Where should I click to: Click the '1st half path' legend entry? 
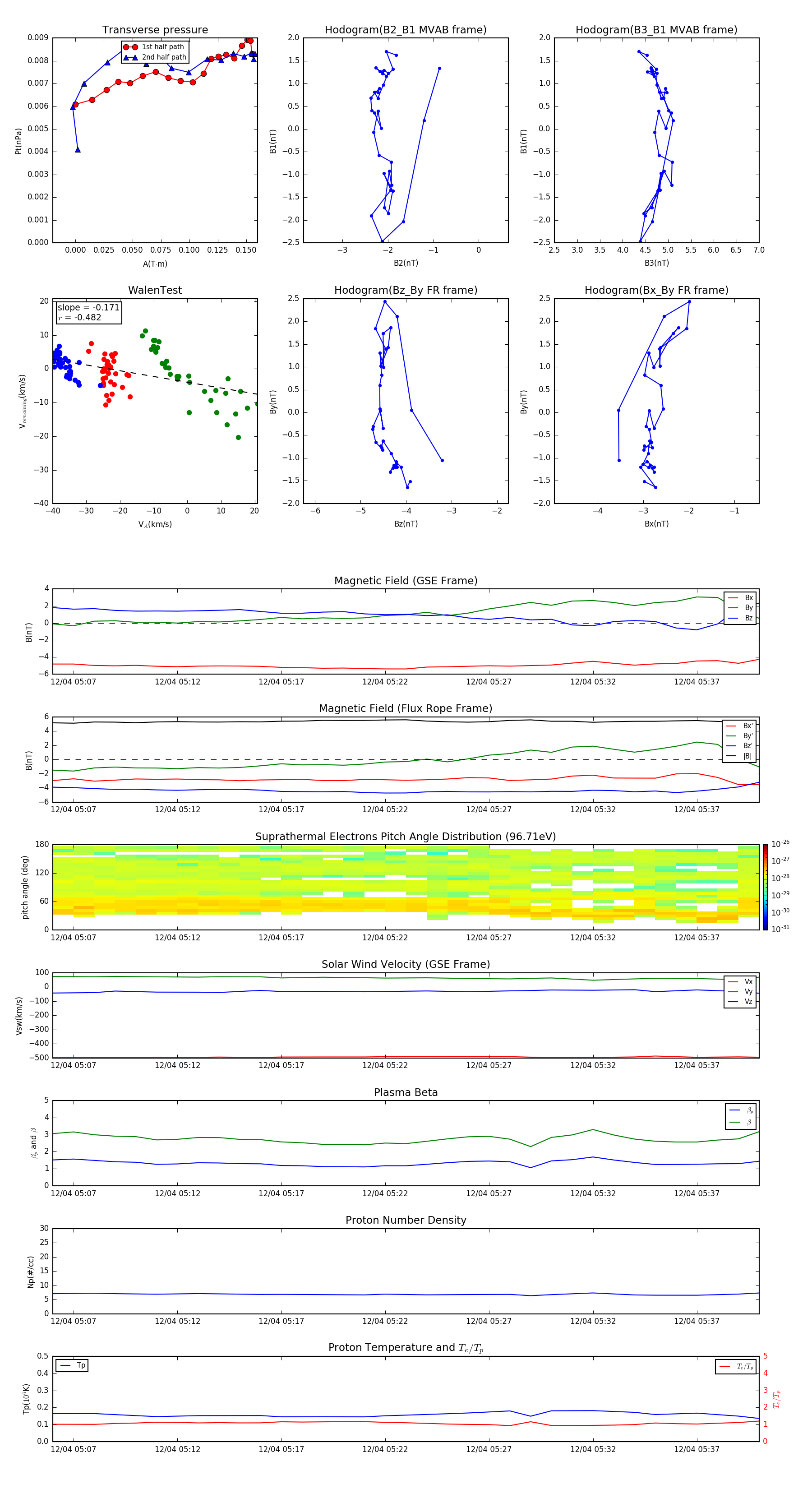[154, 47]
